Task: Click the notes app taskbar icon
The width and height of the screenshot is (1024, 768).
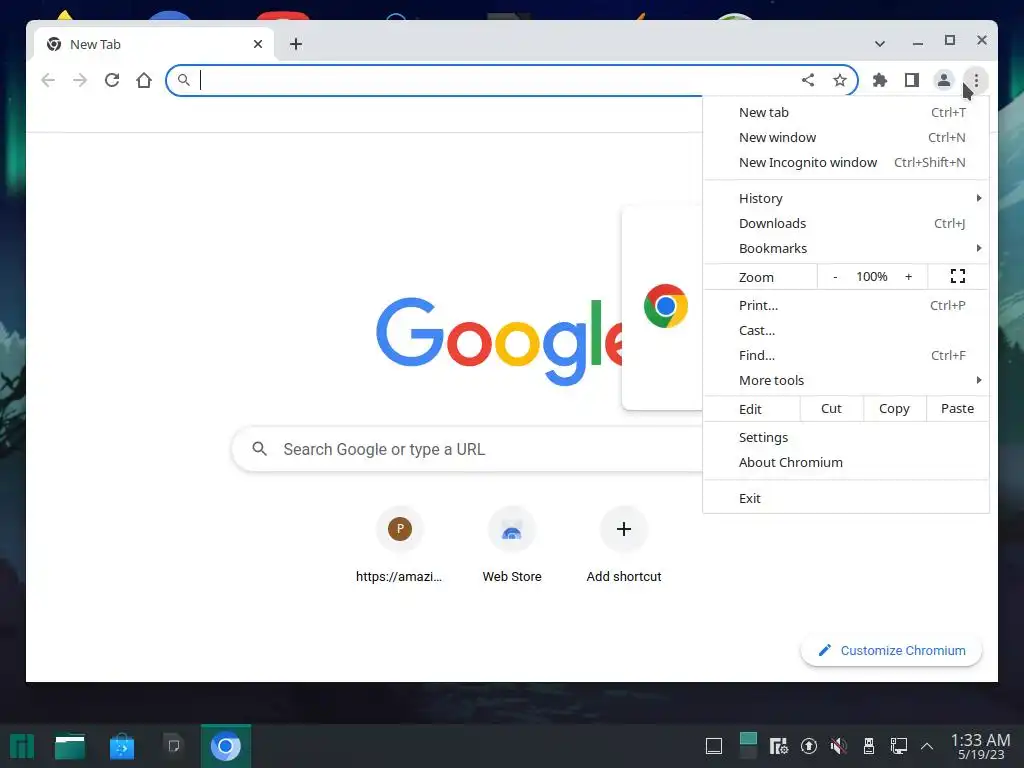Action: [x=173, y=746]
